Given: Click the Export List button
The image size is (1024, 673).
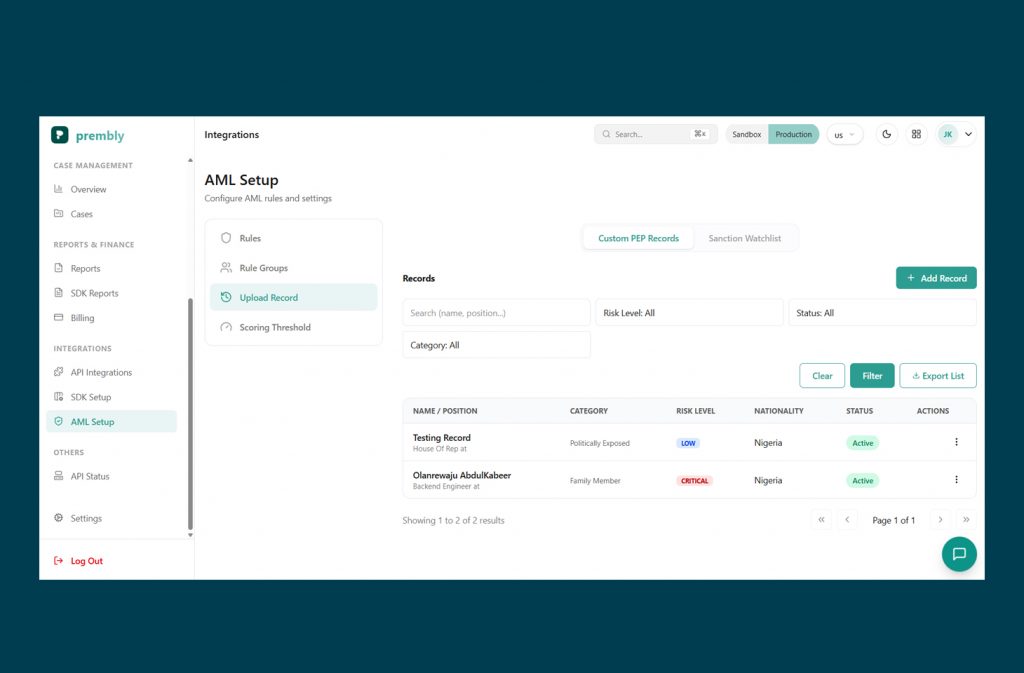Looking at the screenshot, I should point(938,375).
